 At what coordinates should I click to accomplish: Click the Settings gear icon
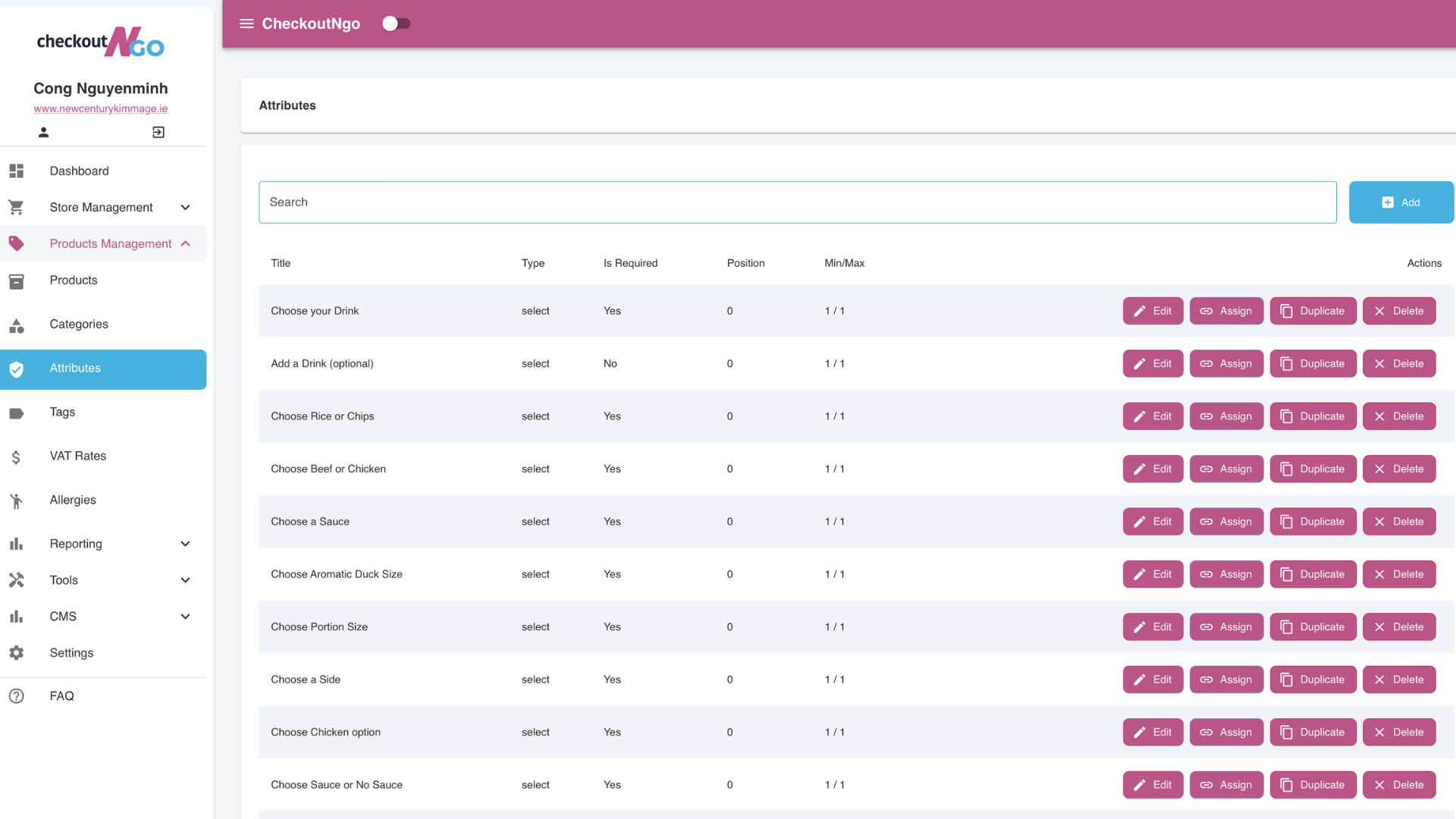pyautogui.click(x=17, y=653)
